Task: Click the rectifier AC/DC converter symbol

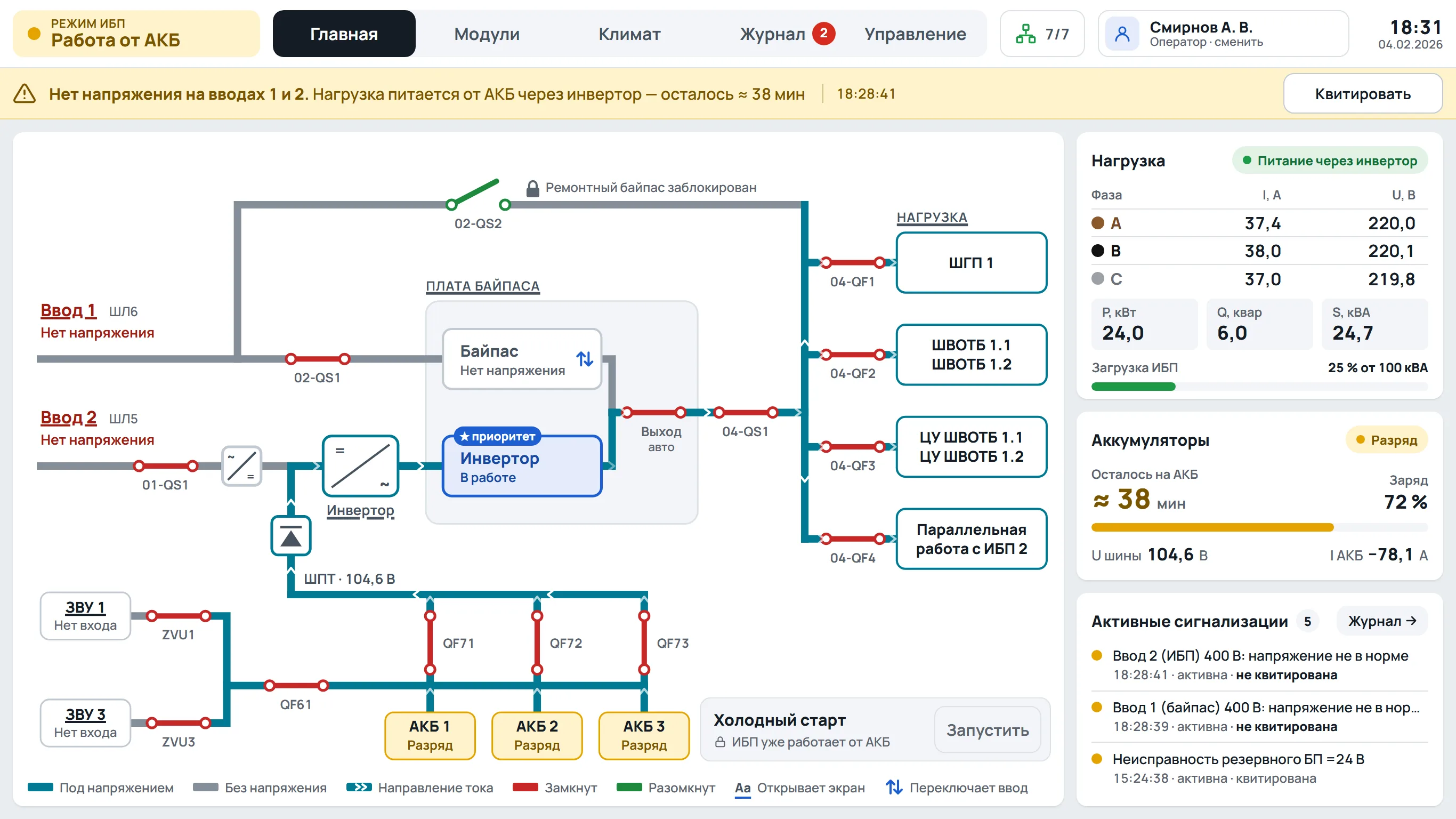Action: 241,466
